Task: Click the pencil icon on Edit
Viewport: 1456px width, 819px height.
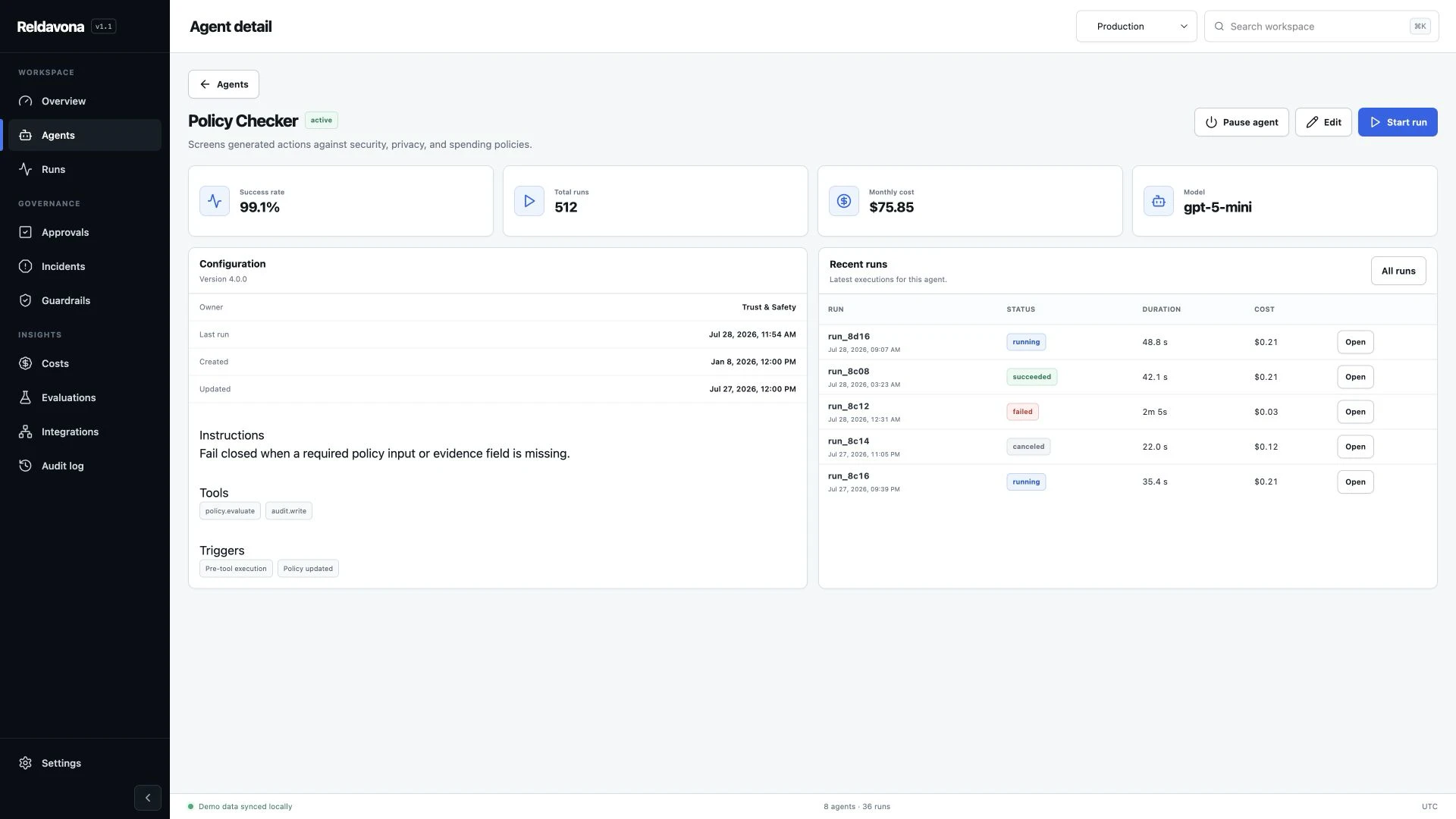Action: pyautogui.click(x=1312, y=122)
